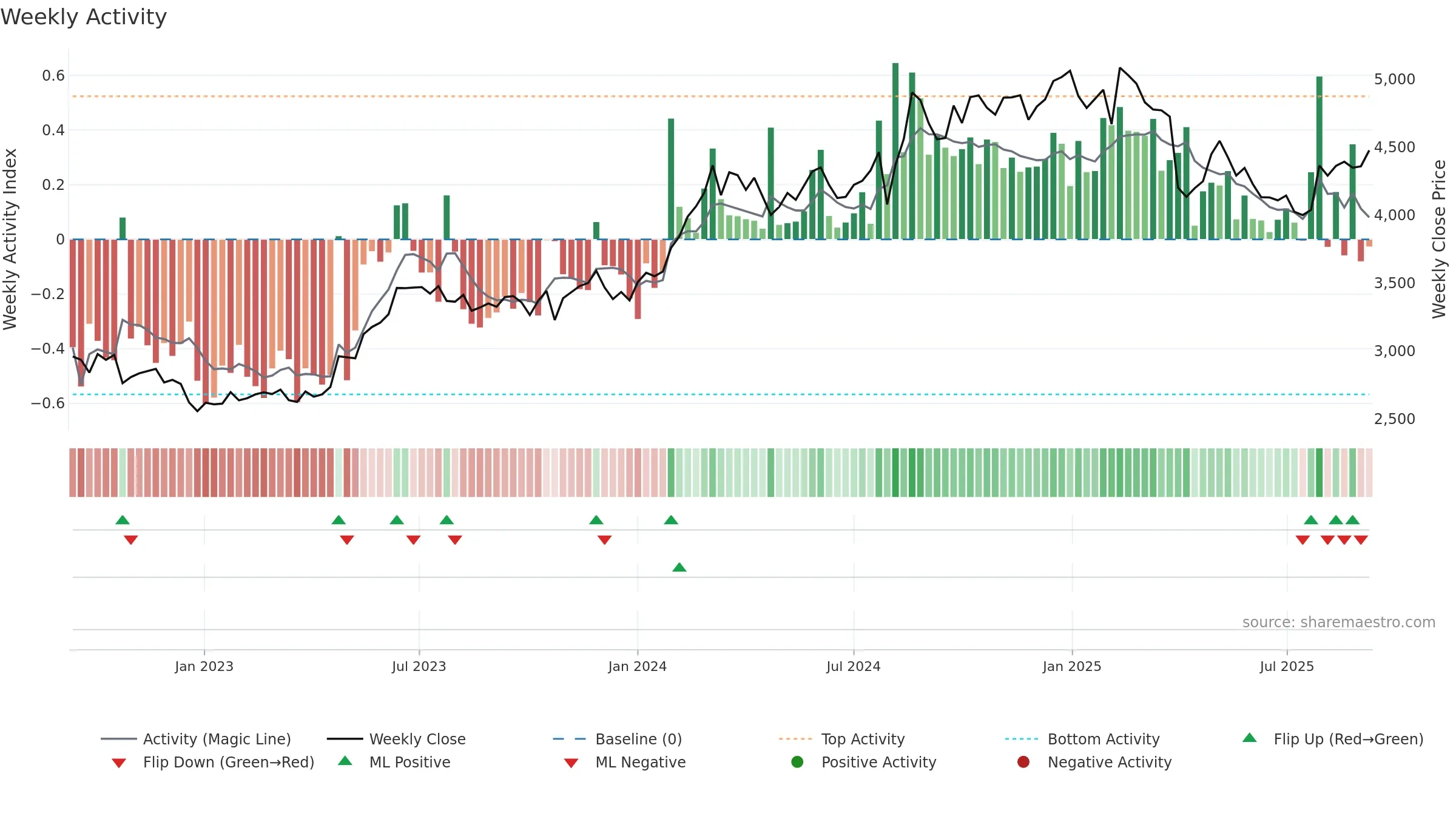Toggle Flip Down (Green→Red) legend entry

click(x=212, y=762)
